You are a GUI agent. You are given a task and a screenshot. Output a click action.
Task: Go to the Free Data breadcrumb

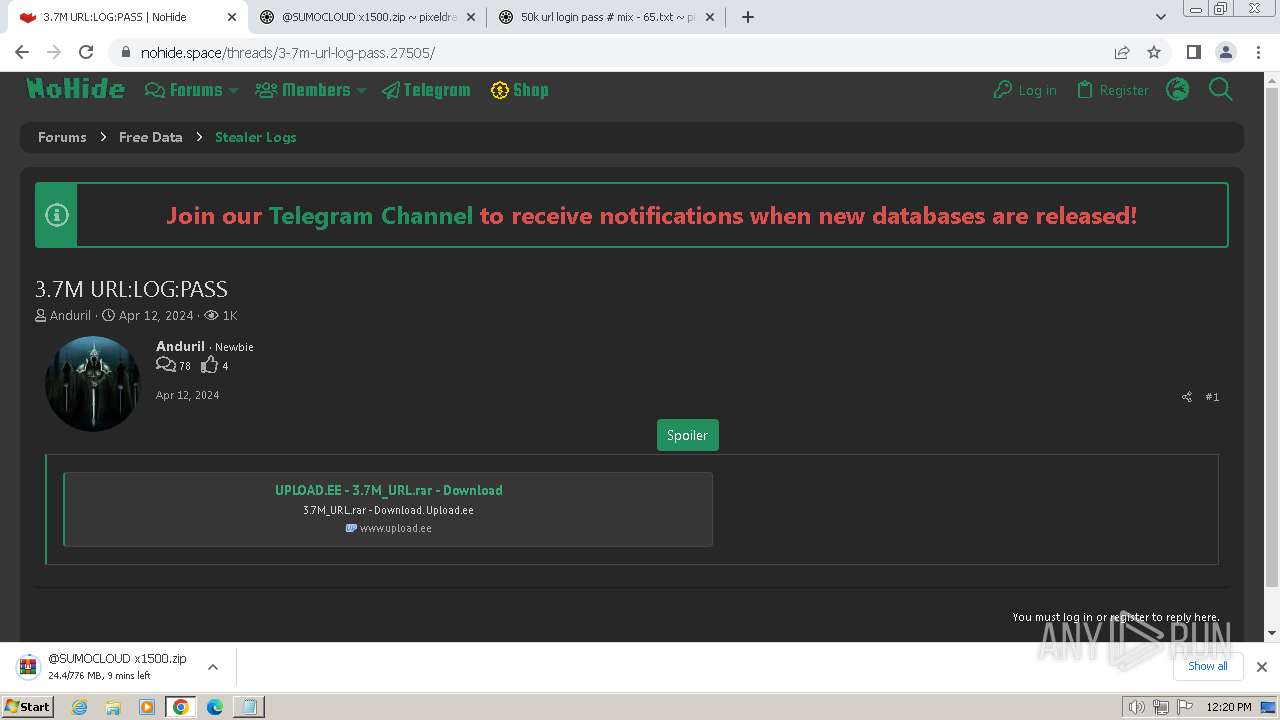151,137
